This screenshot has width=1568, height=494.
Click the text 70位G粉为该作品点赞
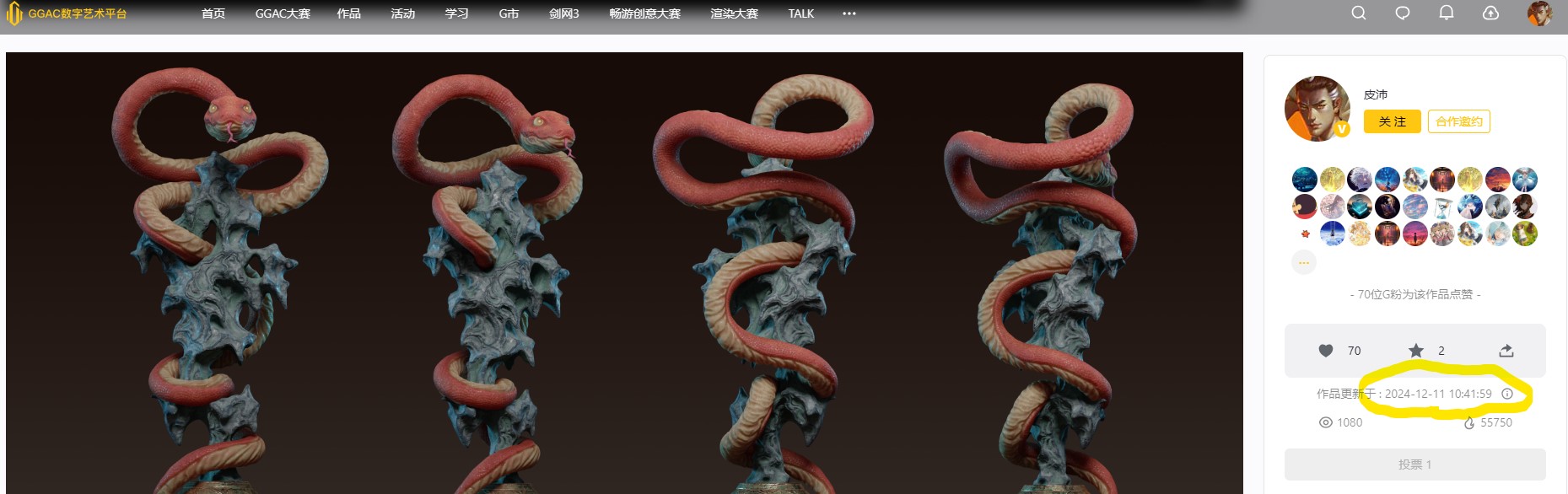(1415, 294)
